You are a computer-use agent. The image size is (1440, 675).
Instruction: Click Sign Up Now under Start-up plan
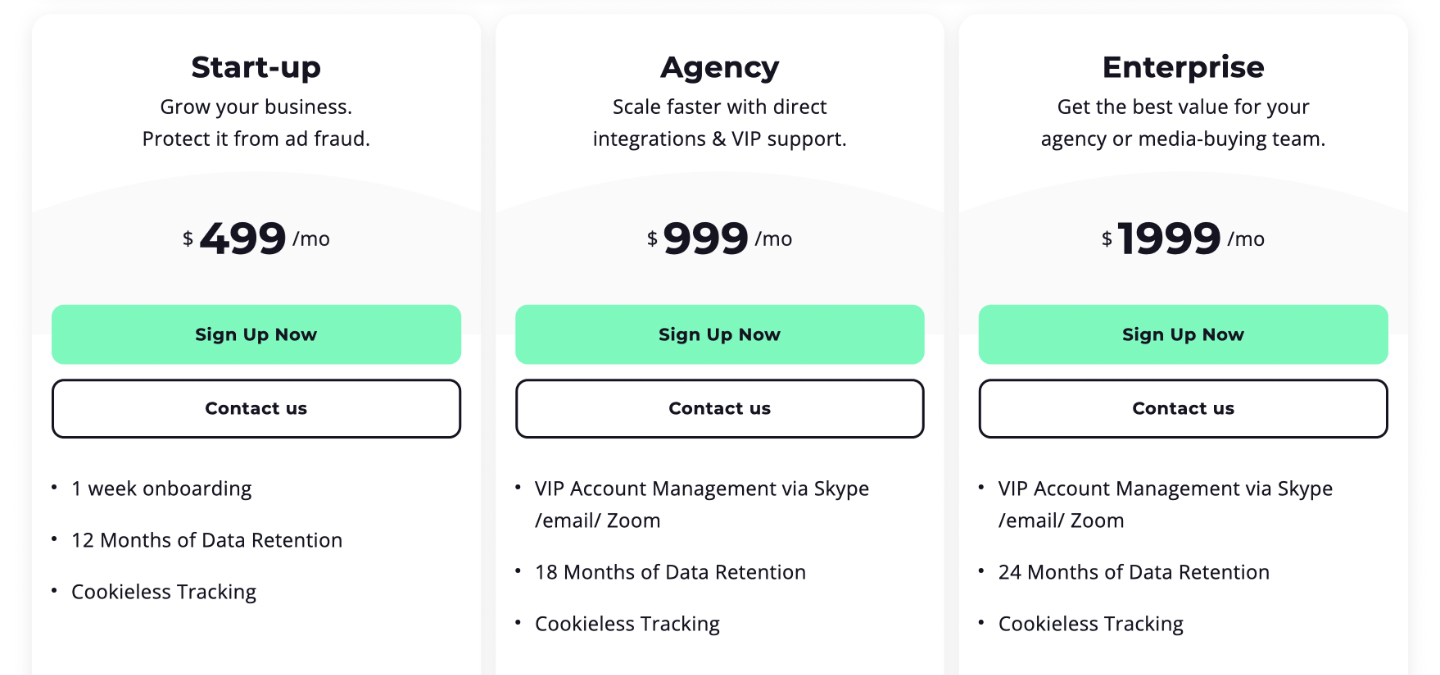(x=256, y=335)
